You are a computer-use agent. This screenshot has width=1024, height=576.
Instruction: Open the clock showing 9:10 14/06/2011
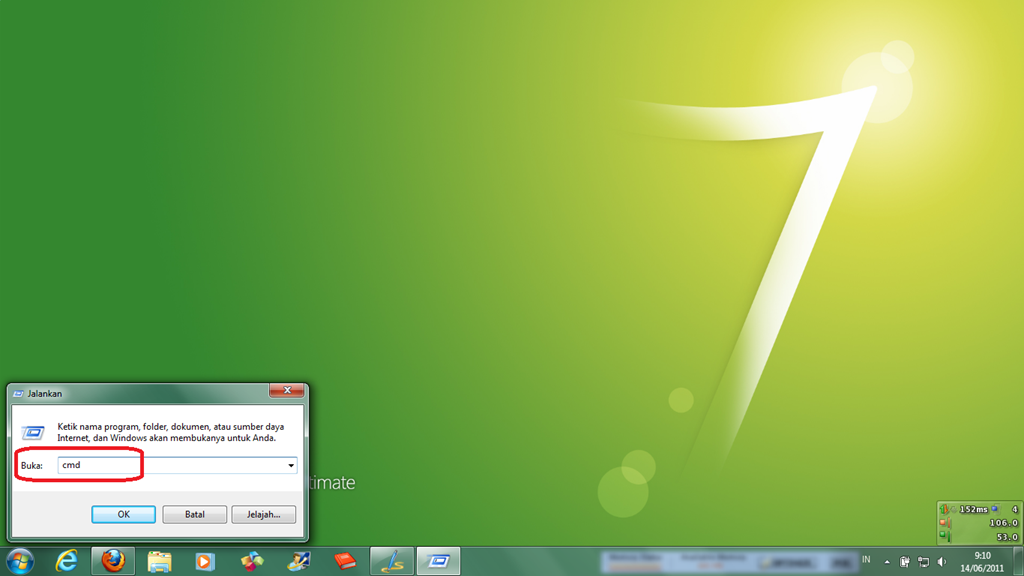(982, 562)
